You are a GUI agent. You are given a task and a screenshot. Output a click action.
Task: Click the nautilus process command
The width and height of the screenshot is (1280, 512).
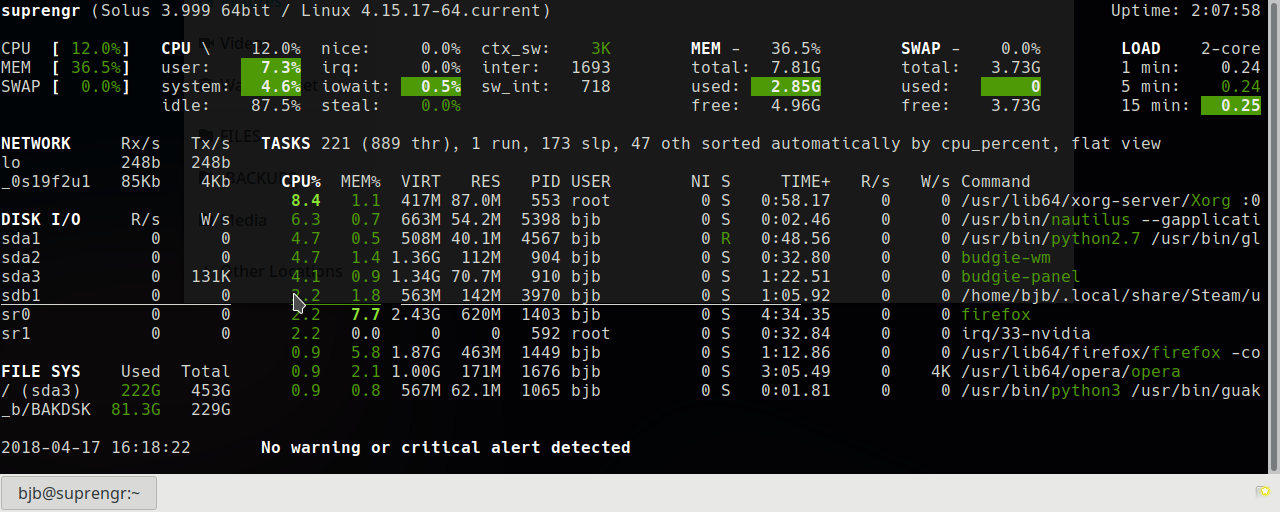point(1111,219)
